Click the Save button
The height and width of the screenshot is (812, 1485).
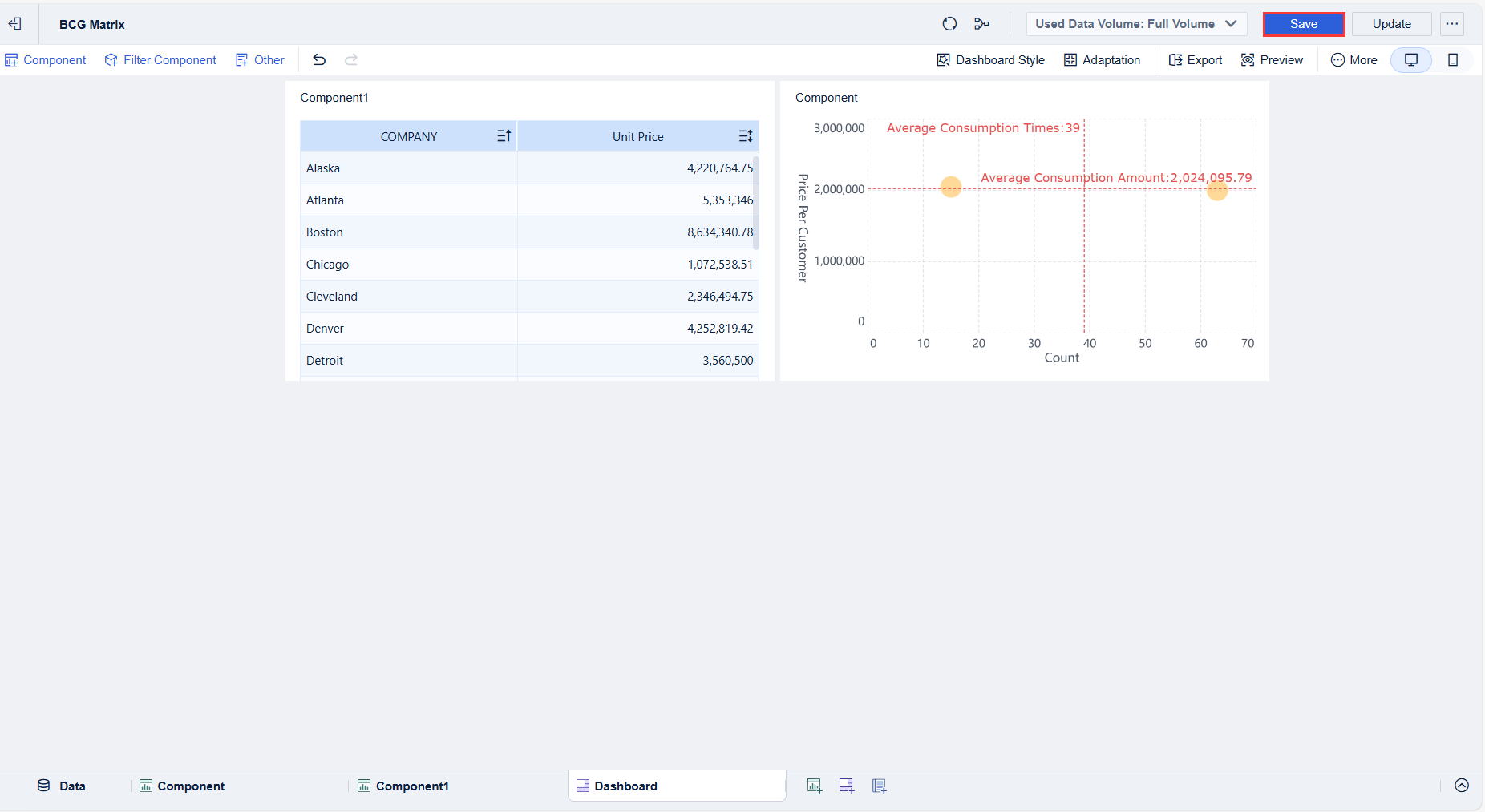(1303, 24)
